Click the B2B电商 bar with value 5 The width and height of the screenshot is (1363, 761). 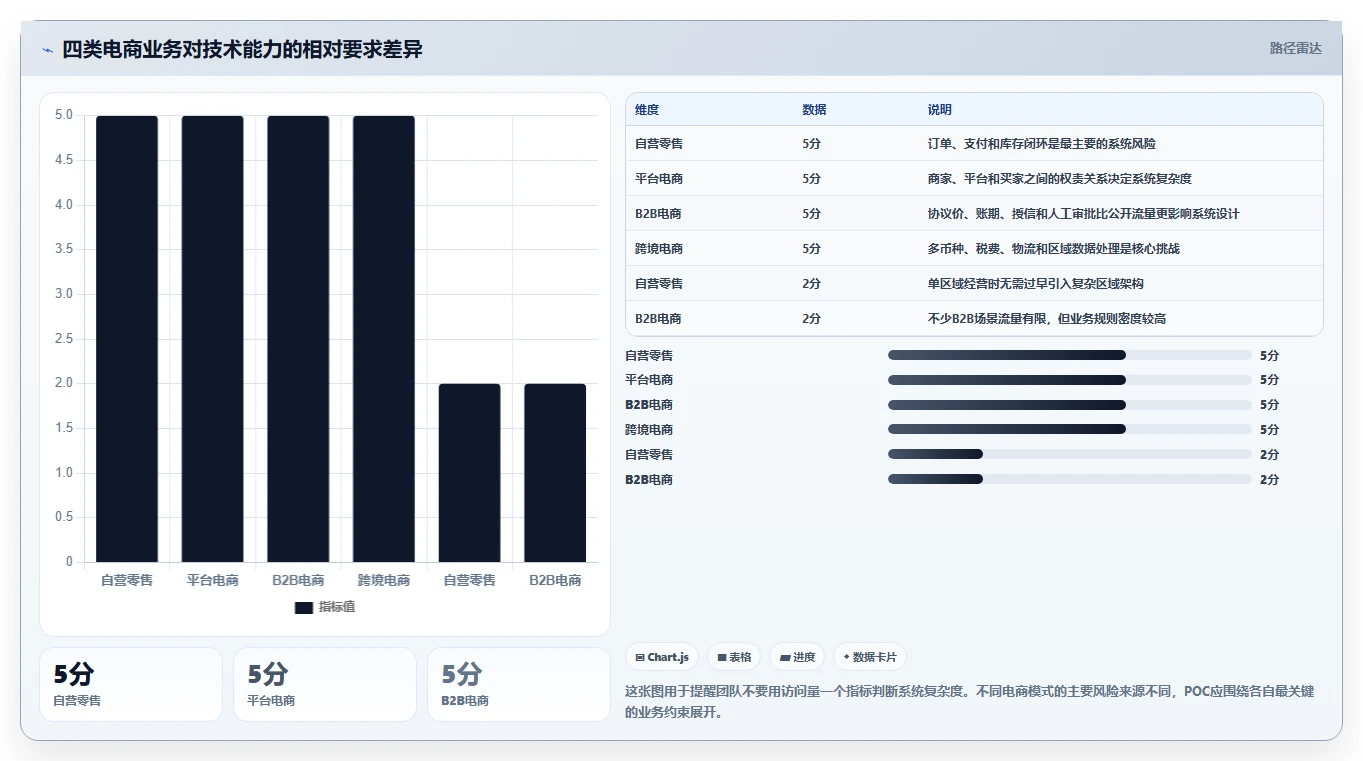tap(298, 339)
